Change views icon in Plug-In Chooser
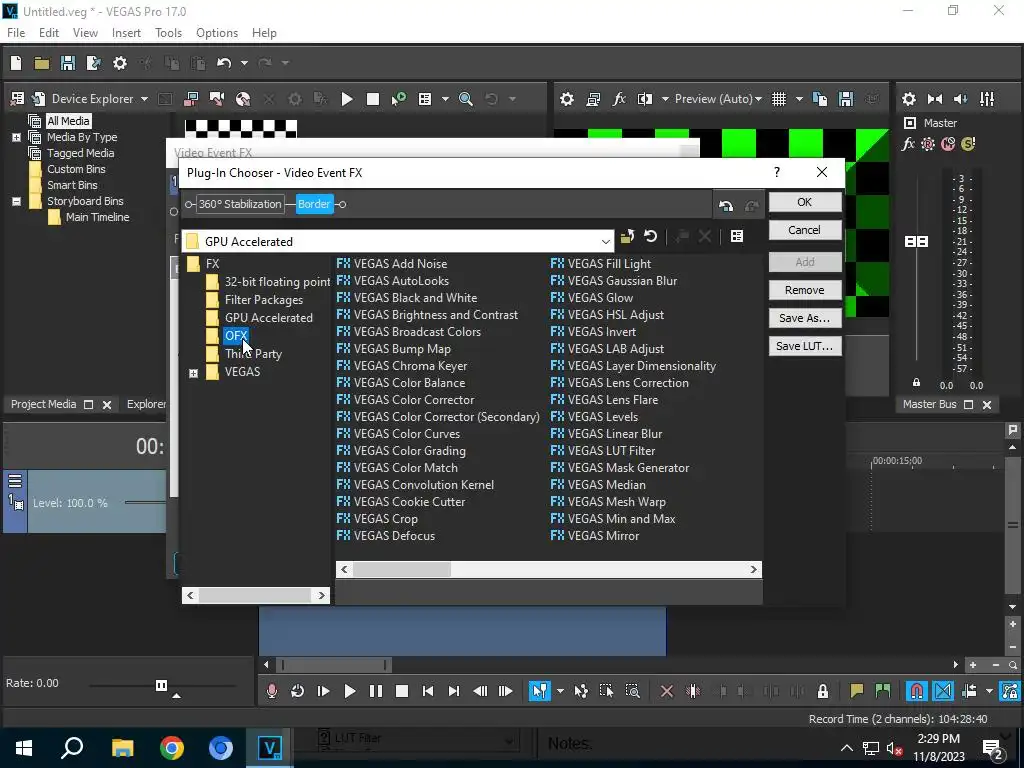 pyautogui.click(x=737, y=236)
